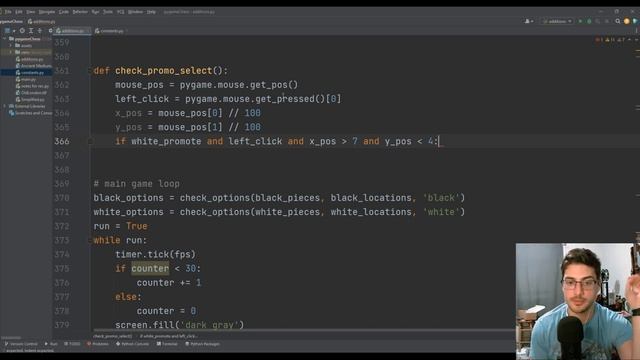Place the cursor on line number 366

62,141
